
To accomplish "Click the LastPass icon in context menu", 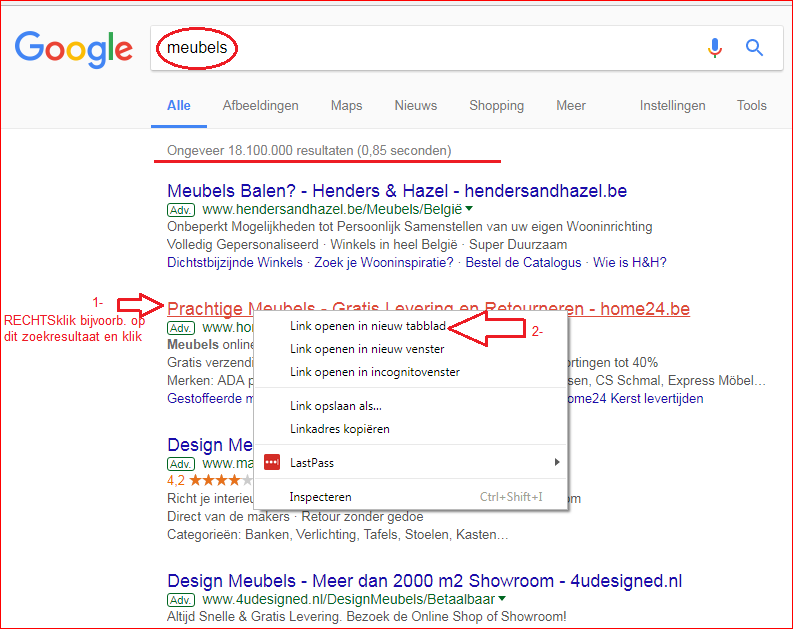I will tap(272, 462).
